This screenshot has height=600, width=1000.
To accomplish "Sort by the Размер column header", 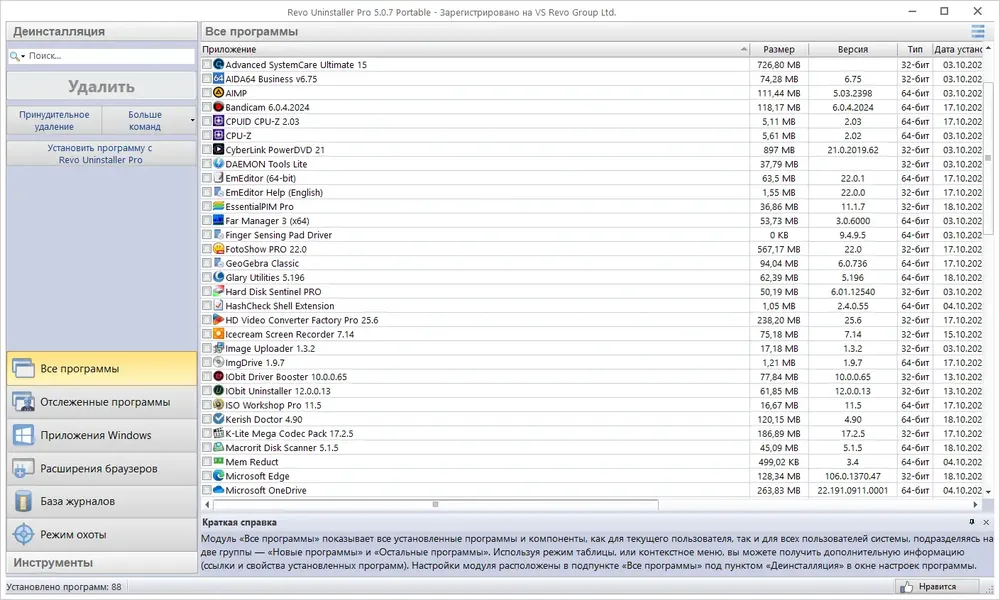I will click(779, 49).
